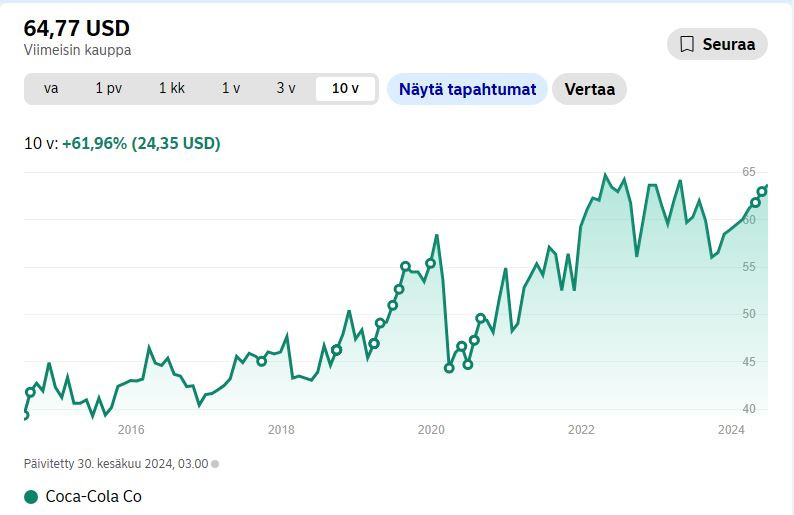Click the 45 y-axis value

[749, 362]
